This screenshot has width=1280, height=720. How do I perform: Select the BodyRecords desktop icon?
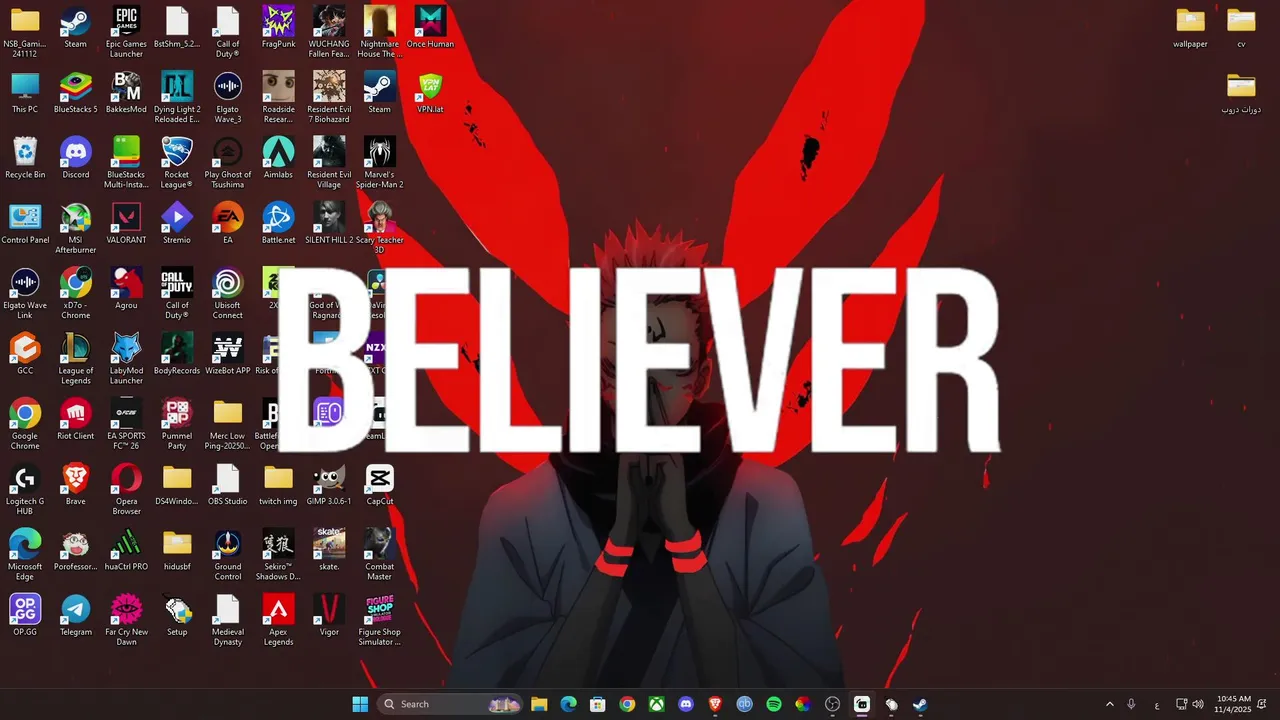tap(177, 354)
